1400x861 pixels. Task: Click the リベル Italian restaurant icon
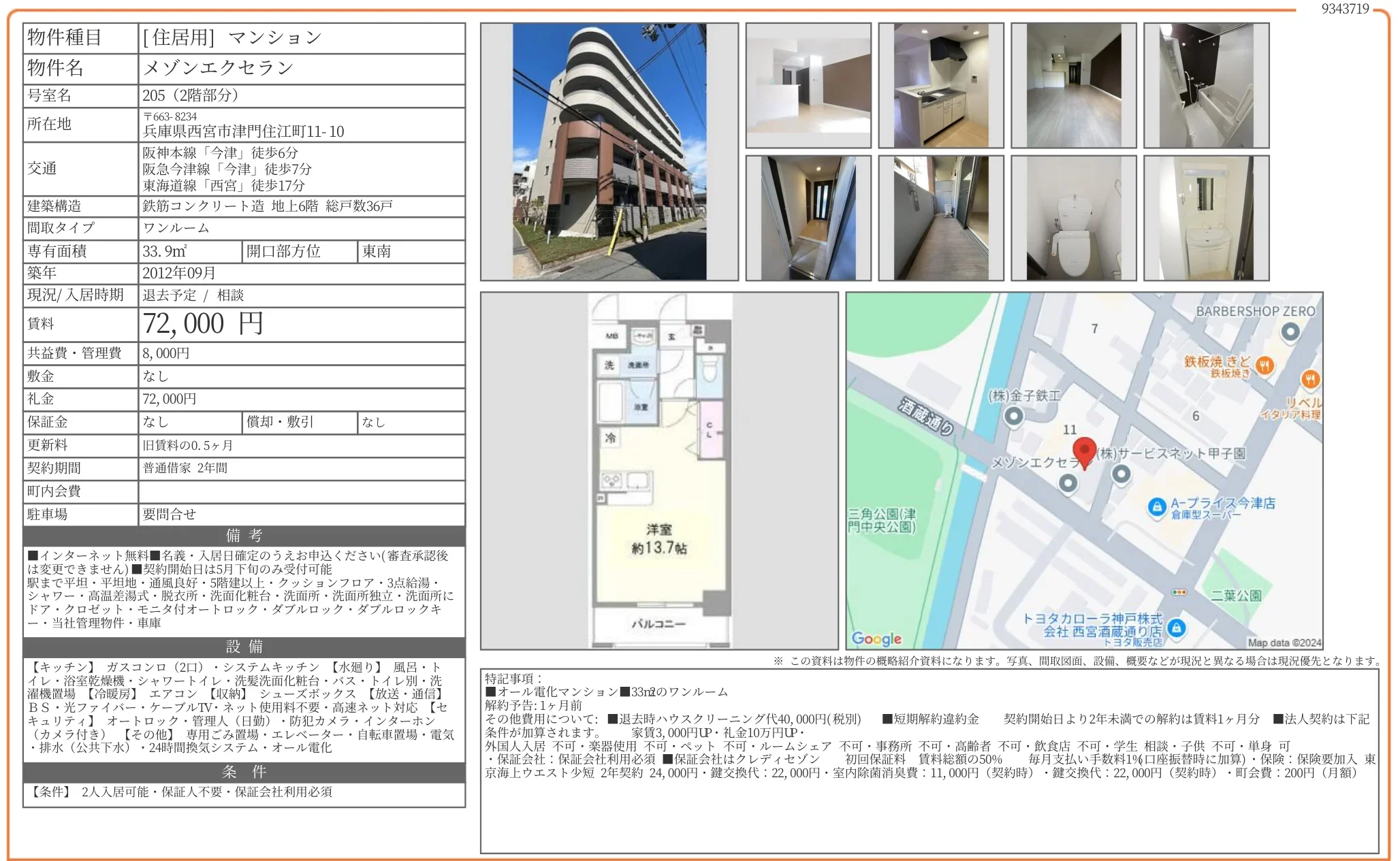[1310, 379]
